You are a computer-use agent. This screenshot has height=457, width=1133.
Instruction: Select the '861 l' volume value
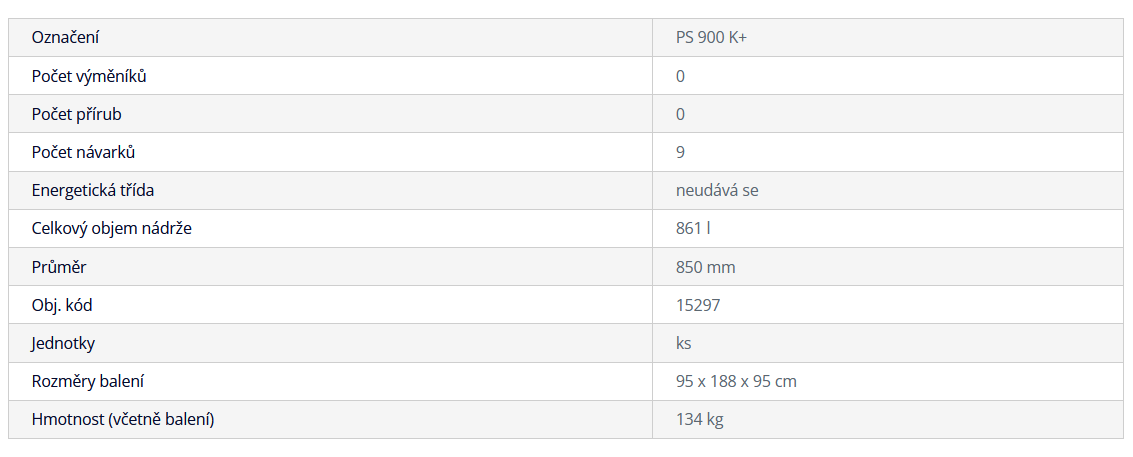pyautogui.click(x=693, y=228)
